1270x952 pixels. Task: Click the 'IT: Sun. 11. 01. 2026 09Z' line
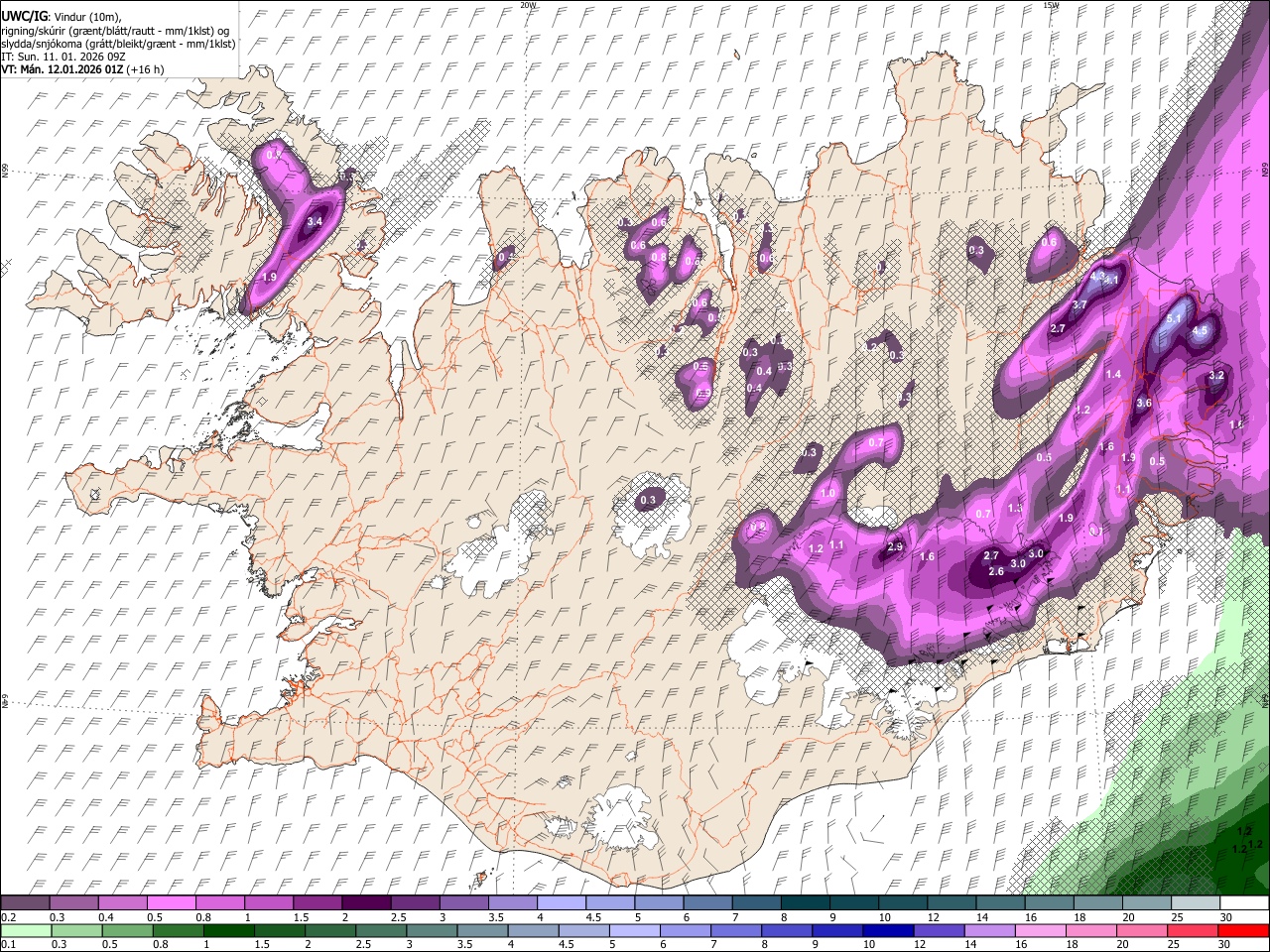click(63, 57)
